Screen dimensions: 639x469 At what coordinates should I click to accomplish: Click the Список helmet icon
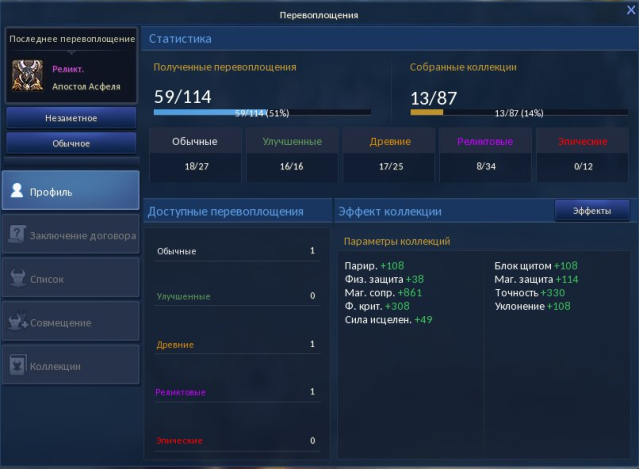(x=17, y=279)
